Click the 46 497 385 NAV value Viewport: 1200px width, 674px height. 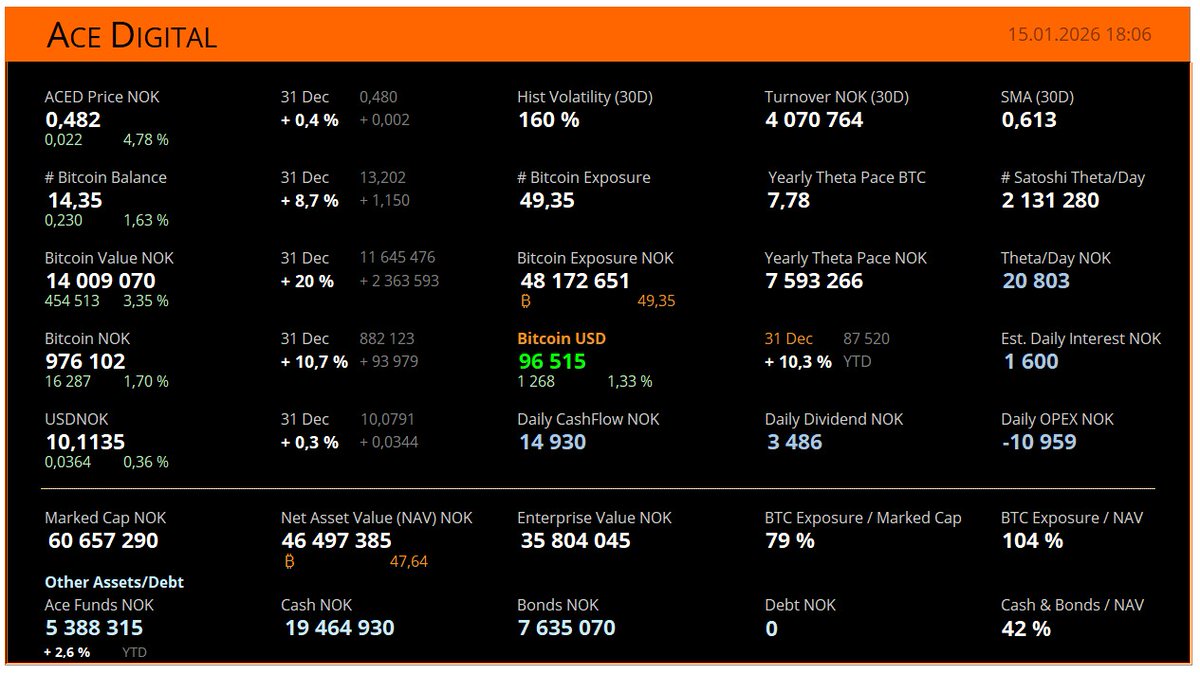[337, 541]
